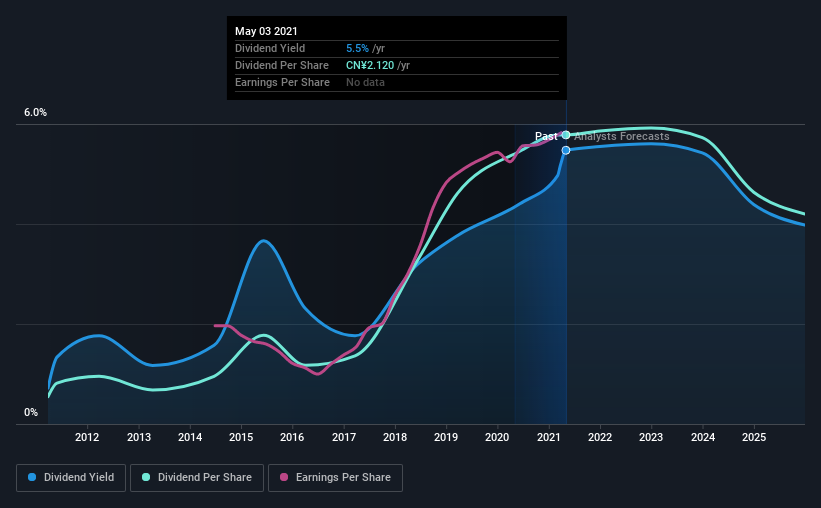This screenshot has width=821, height=508.
Task: Click the blue Dividend Yield data point marker
Action: pyautogui.click(x=566, y=150)
